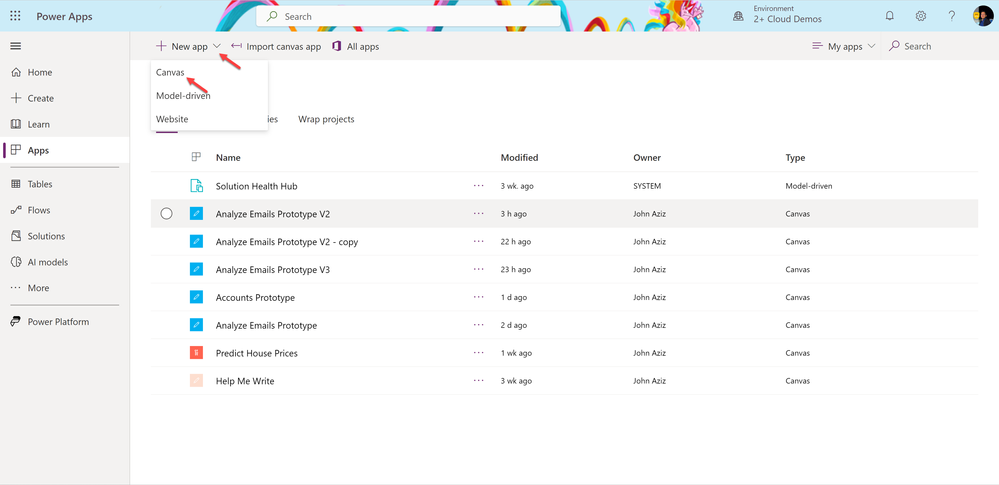Open more options for Help Me Write
Viewport: 999px width, 485px height.
tap(479, 381)
